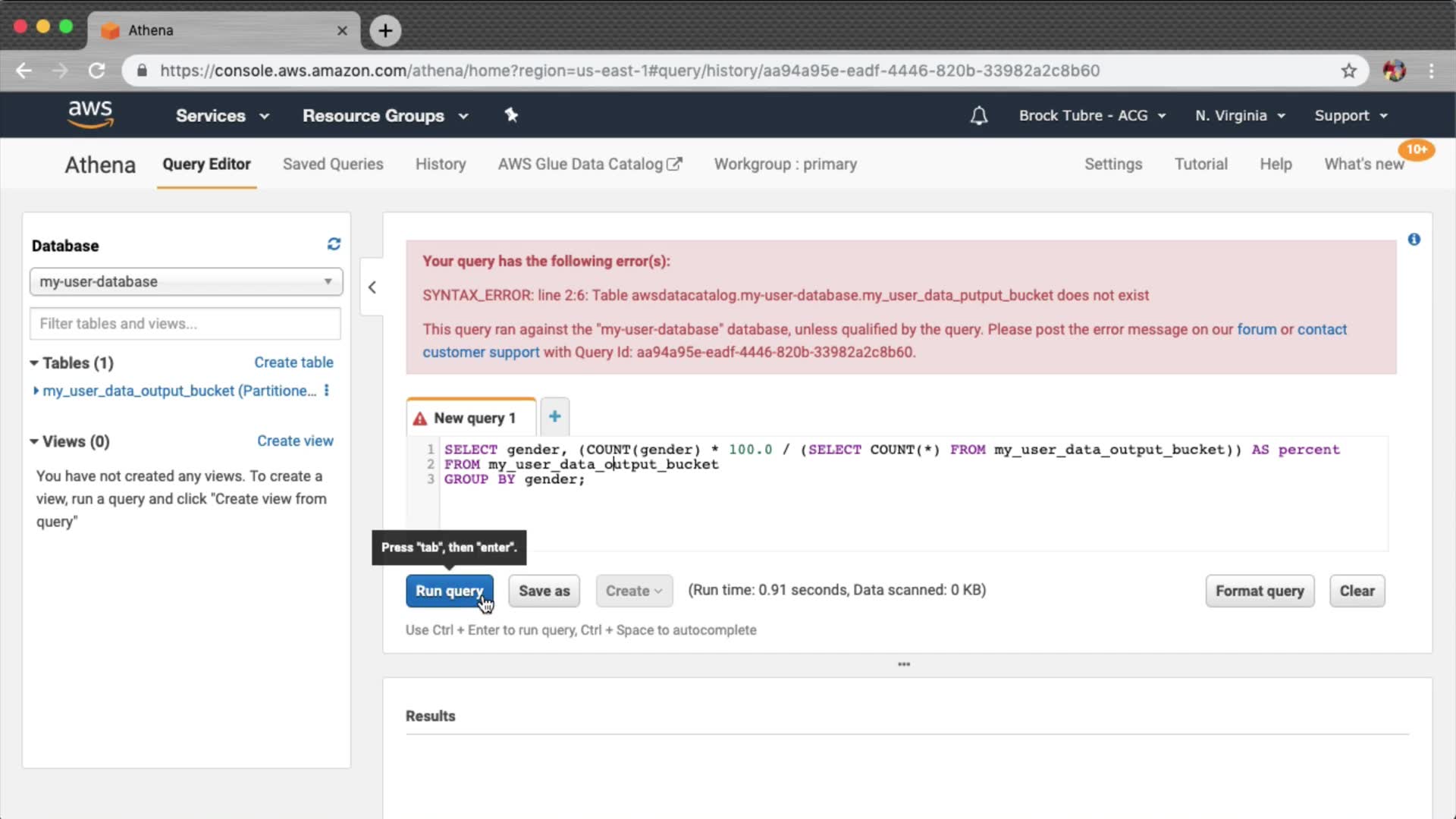
Task: Open the Create dropdown button
Action: tap(633, 591)
